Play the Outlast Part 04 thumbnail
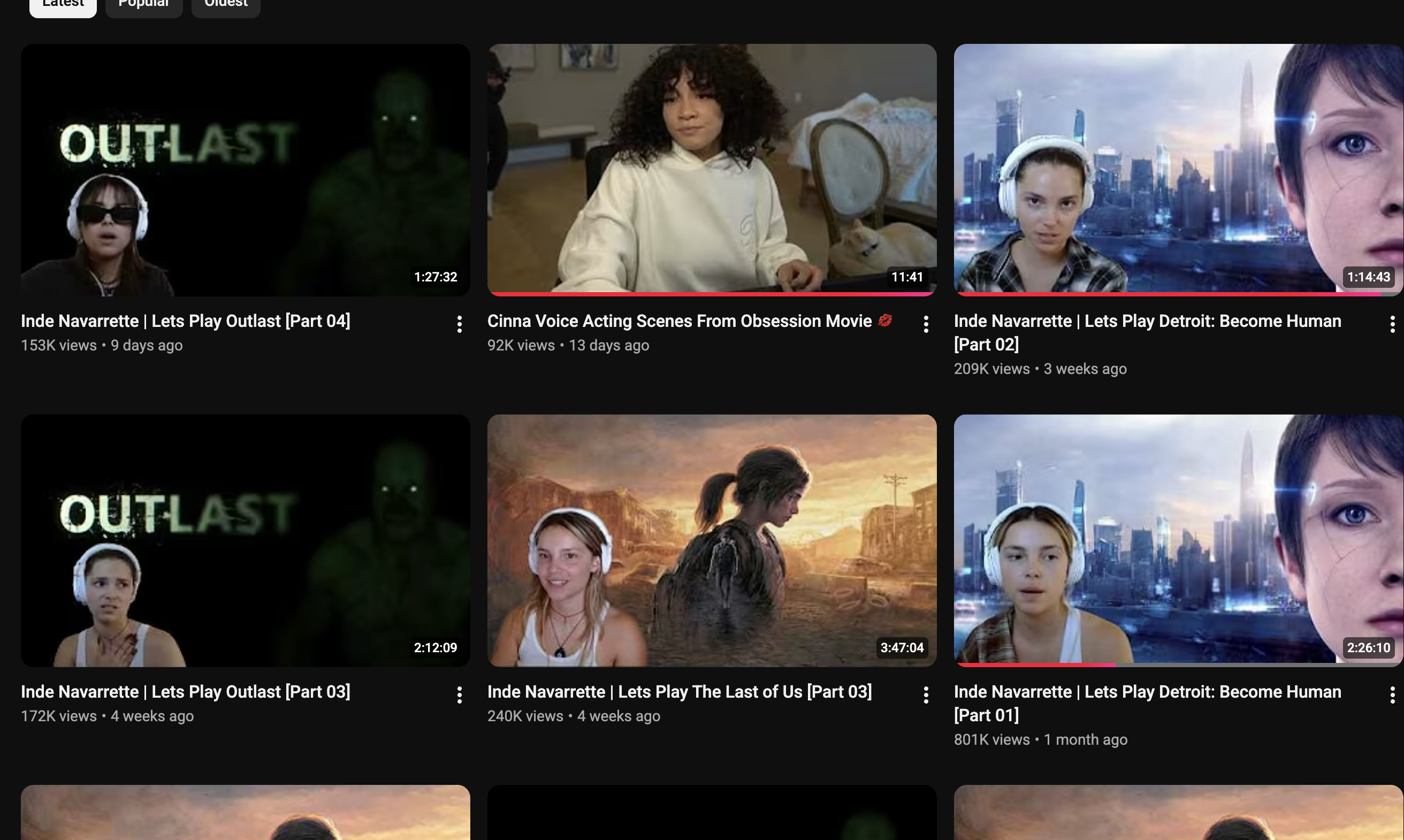This screenshot has width=1404, height=840. (x=246, y=170)
